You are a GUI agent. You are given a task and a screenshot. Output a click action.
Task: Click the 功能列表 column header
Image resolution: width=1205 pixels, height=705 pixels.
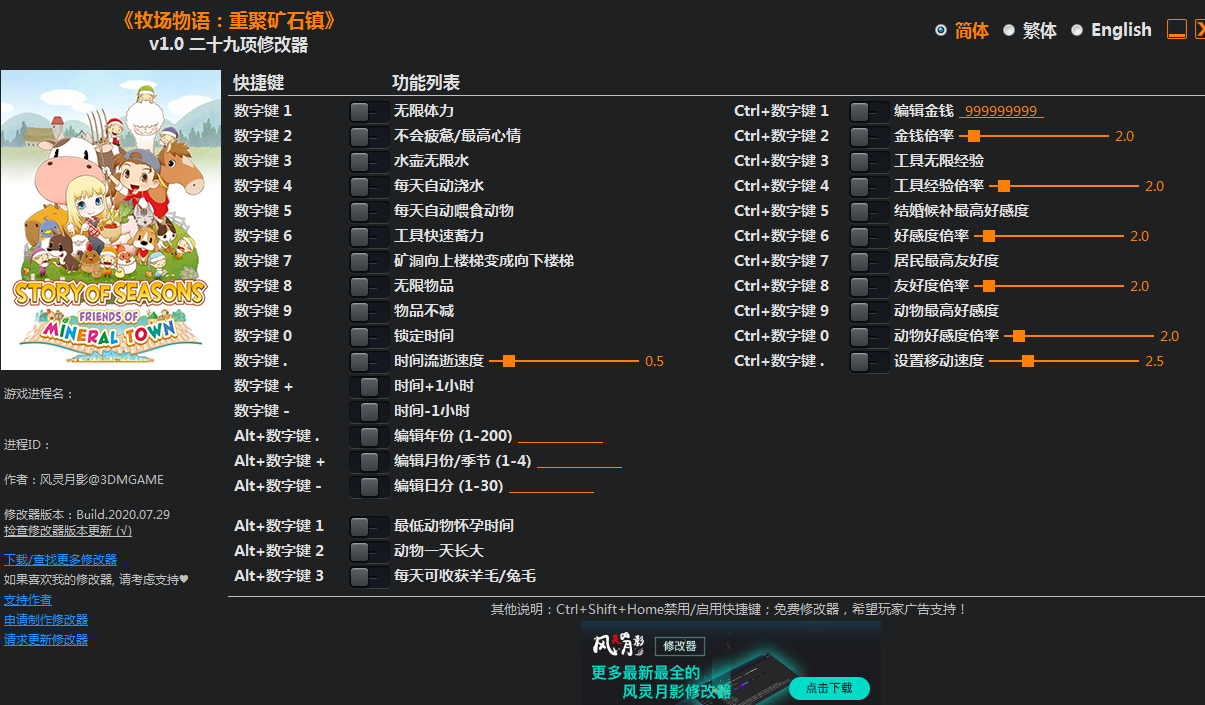pos(426,83)
